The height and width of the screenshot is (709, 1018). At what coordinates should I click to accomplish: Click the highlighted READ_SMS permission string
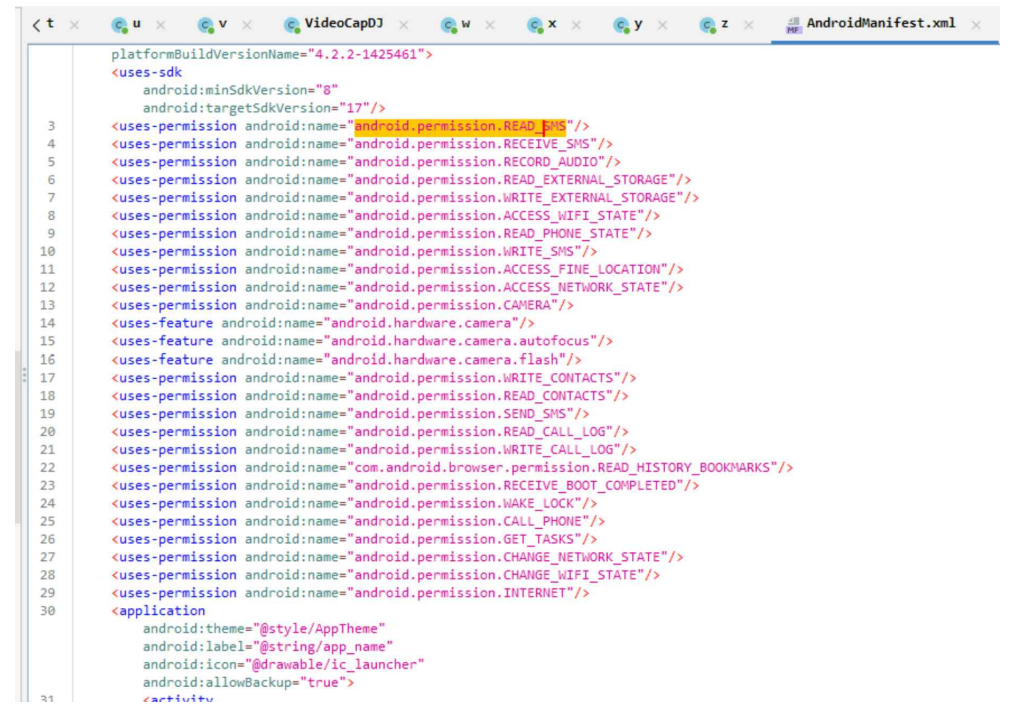tap(460, 126)
